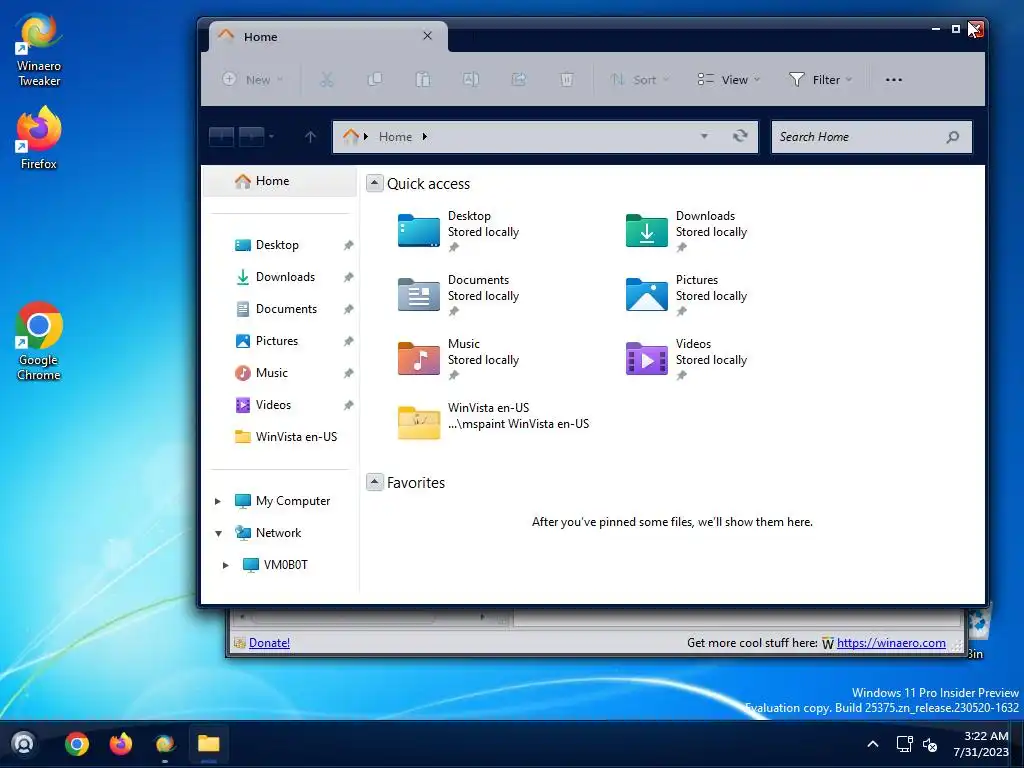Unpin Documents using sidebar pin icon
The width and height of the screenshot is (1024, 768).
[x=349, y=309]
